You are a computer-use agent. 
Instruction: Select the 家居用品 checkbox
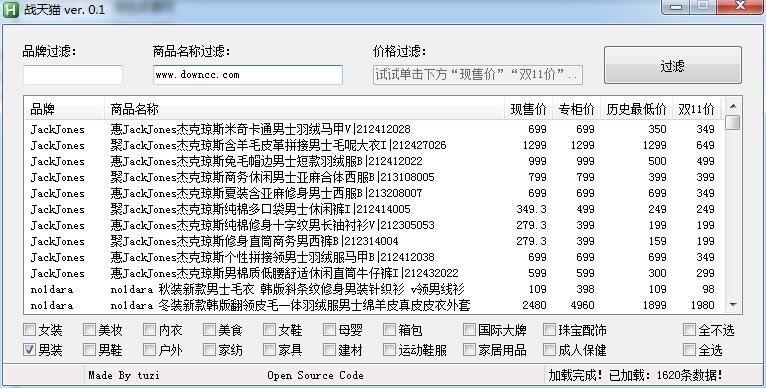point(469,349)
